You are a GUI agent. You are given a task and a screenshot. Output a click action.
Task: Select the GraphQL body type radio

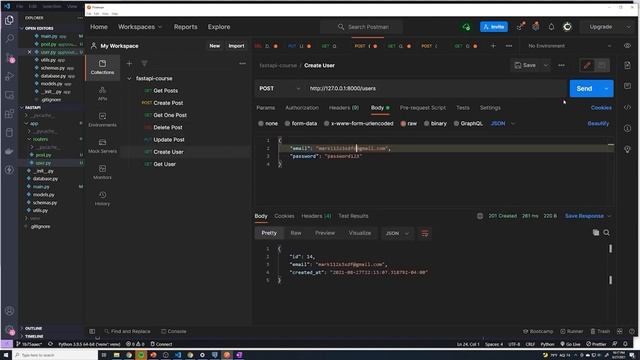456,123
